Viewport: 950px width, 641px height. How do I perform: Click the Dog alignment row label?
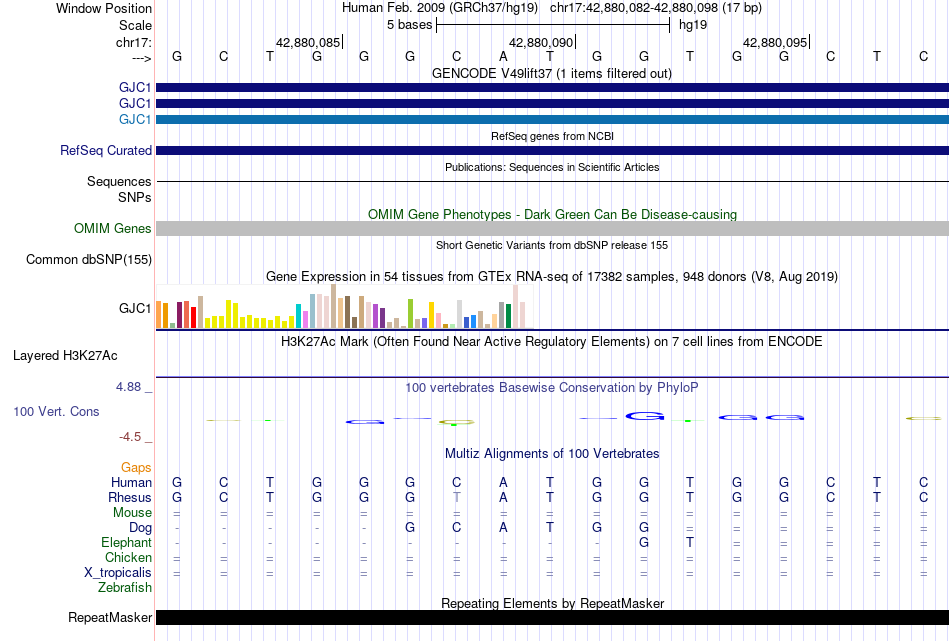click(140, 528)
